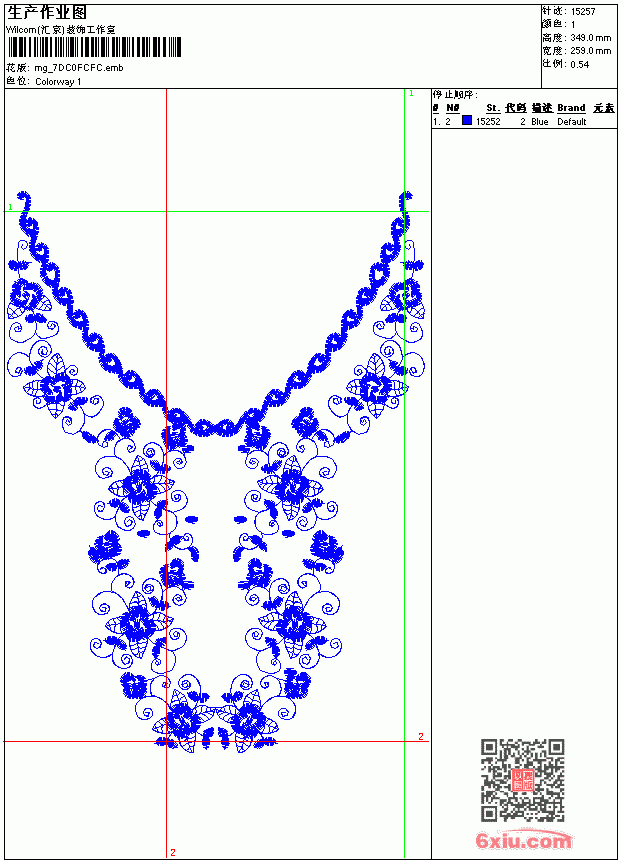Click the red seal in QR code center
This screenshot has height=860, width=620.
click(x=523, y=780)
